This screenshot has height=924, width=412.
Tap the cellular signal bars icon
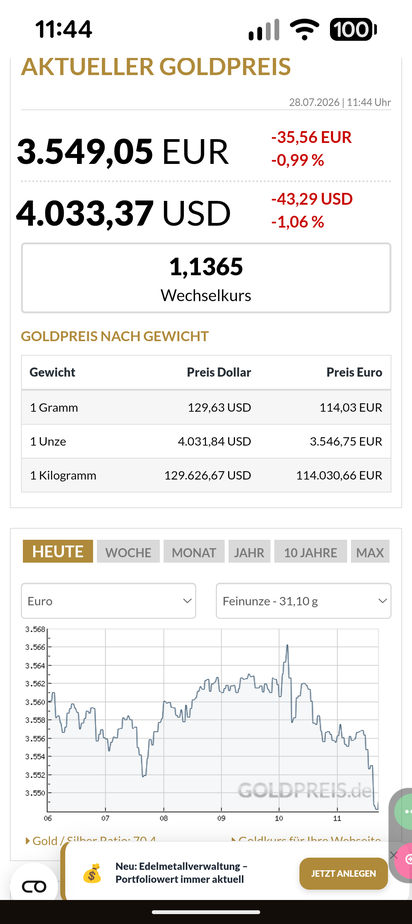click(x=263, y=29)
